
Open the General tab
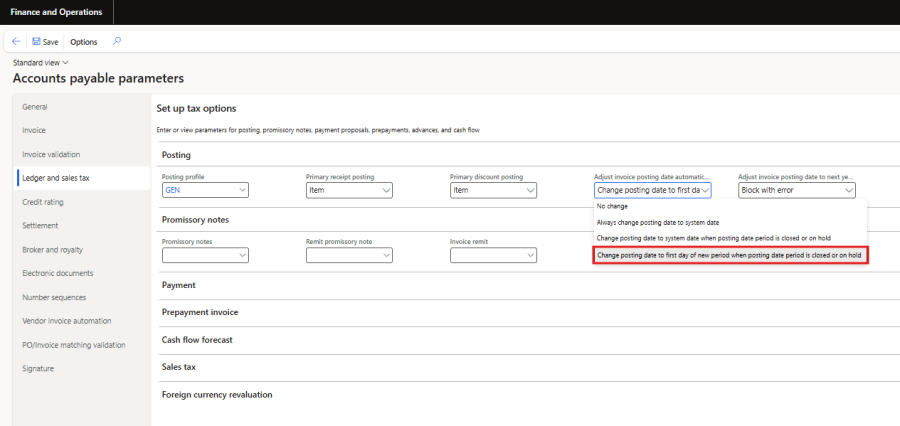(35, 107)
